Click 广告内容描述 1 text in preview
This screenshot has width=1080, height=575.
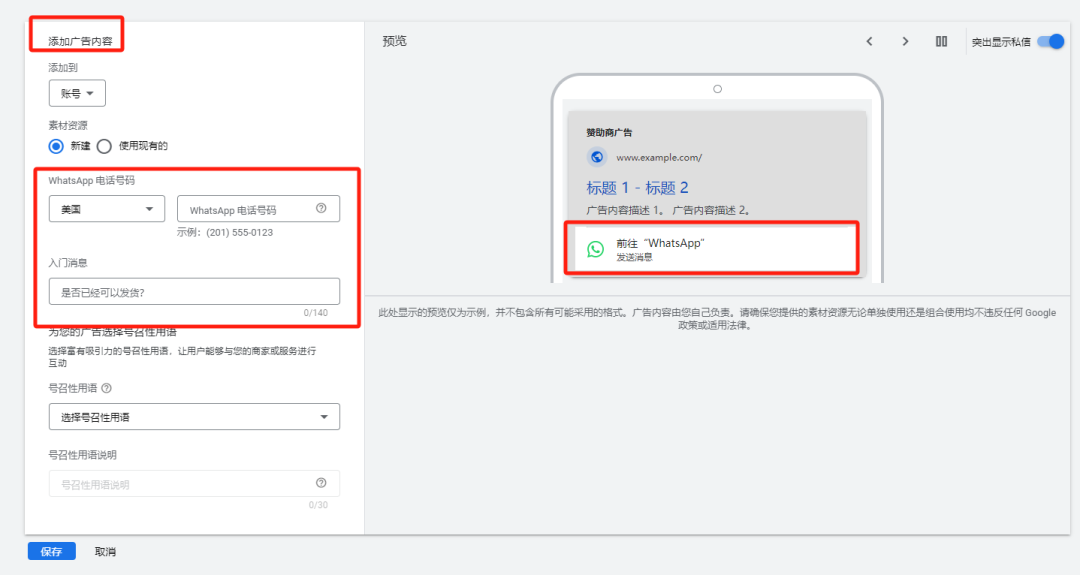627,210
